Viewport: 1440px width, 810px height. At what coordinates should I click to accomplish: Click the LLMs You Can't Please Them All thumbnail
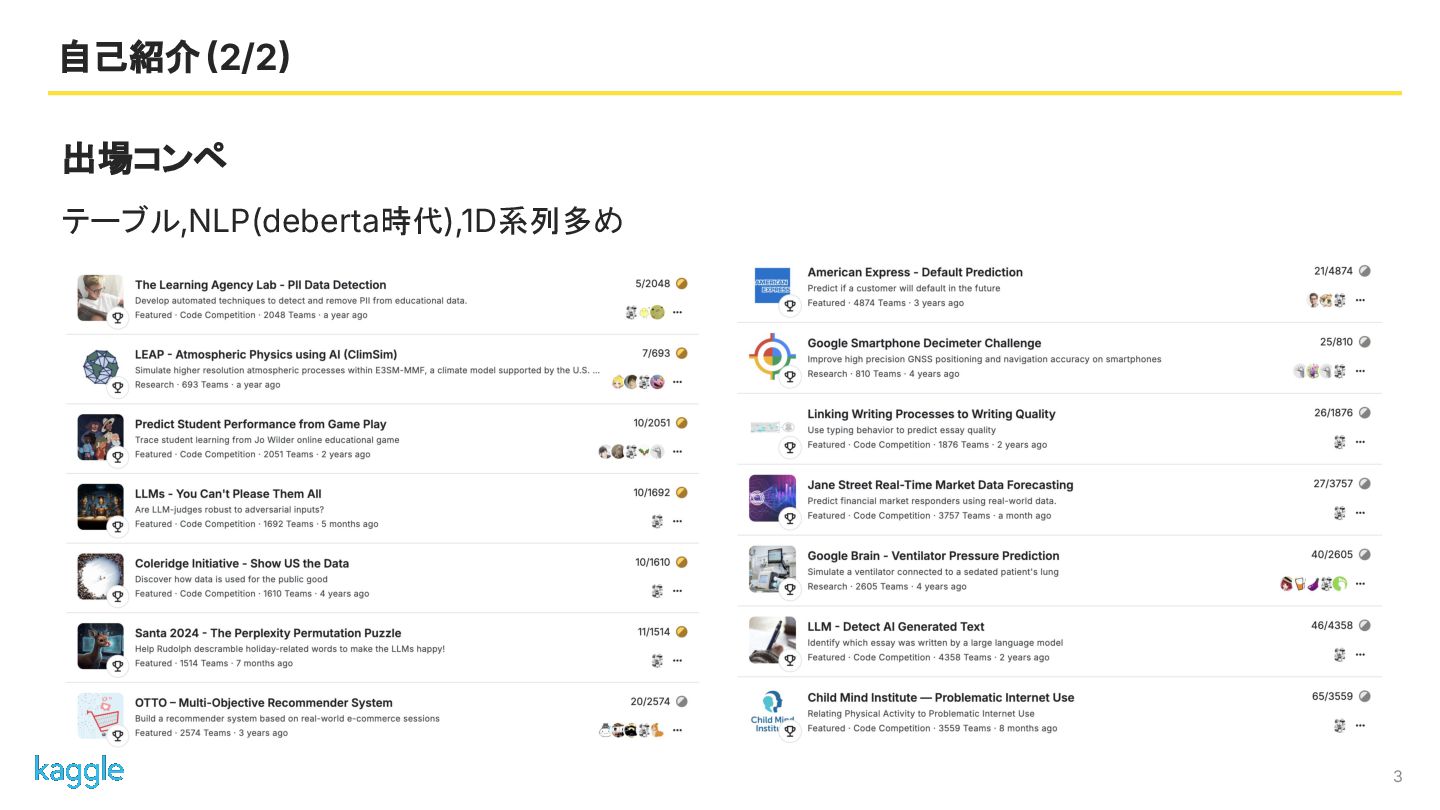tap(100, 507)
